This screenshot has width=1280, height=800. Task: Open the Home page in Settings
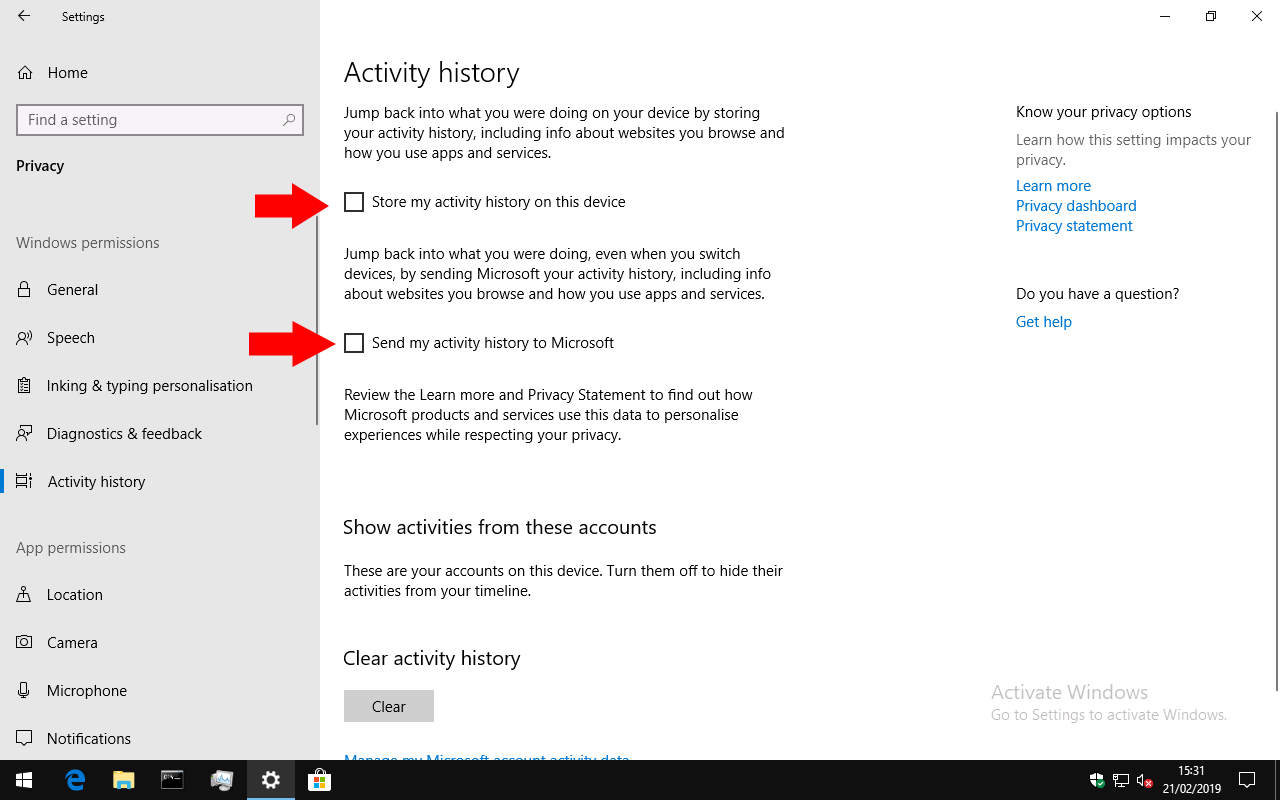160,72
